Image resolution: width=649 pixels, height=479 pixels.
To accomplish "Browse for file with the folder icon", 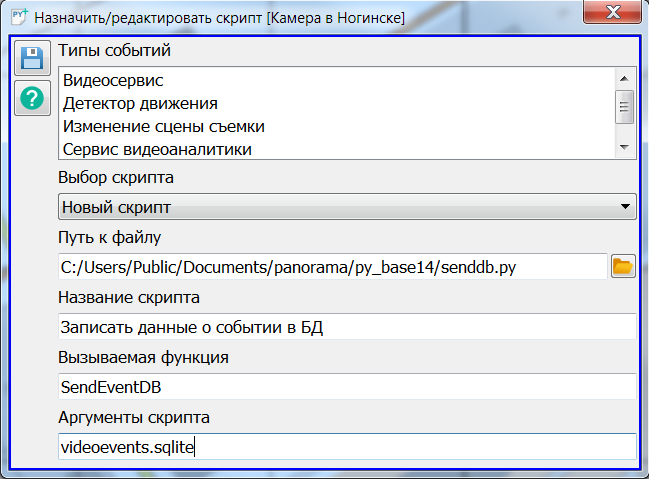I will pos(623,266).
